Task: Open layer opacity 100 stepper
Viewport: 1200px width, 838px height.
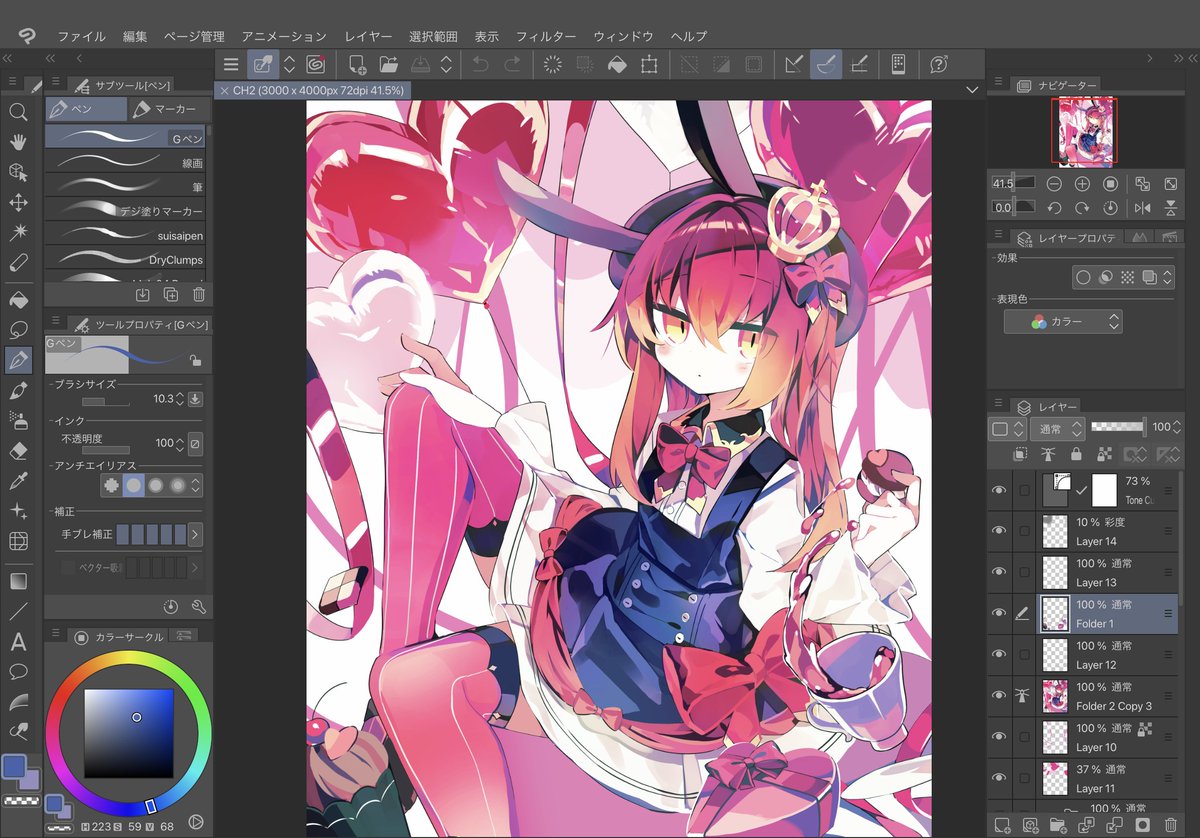Action: click(x=1176, y=428)
